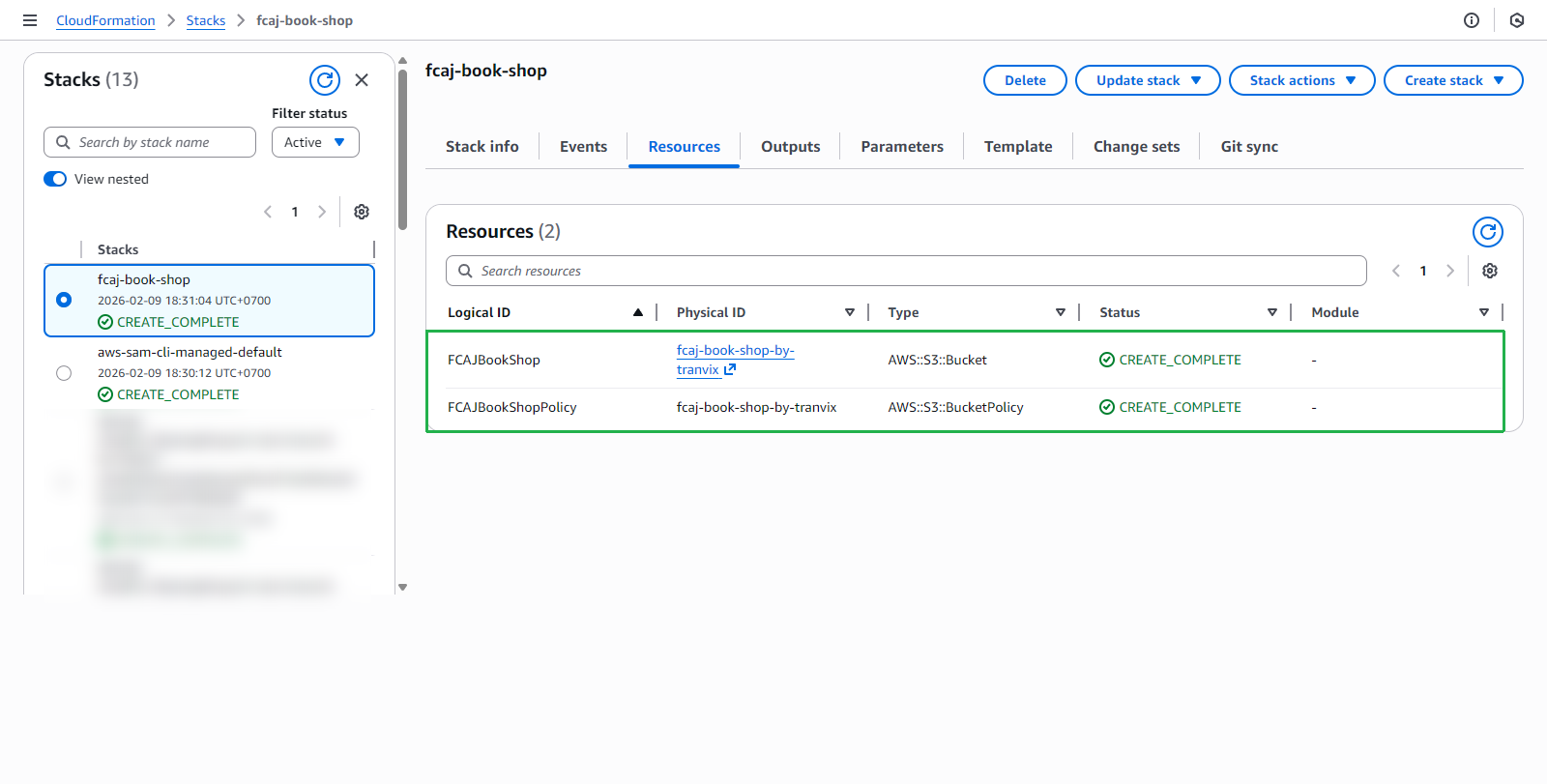This screenshot has width=1547, height=784.
Task: Sort resources by Physical ID arrow
Action: point(850,312)
